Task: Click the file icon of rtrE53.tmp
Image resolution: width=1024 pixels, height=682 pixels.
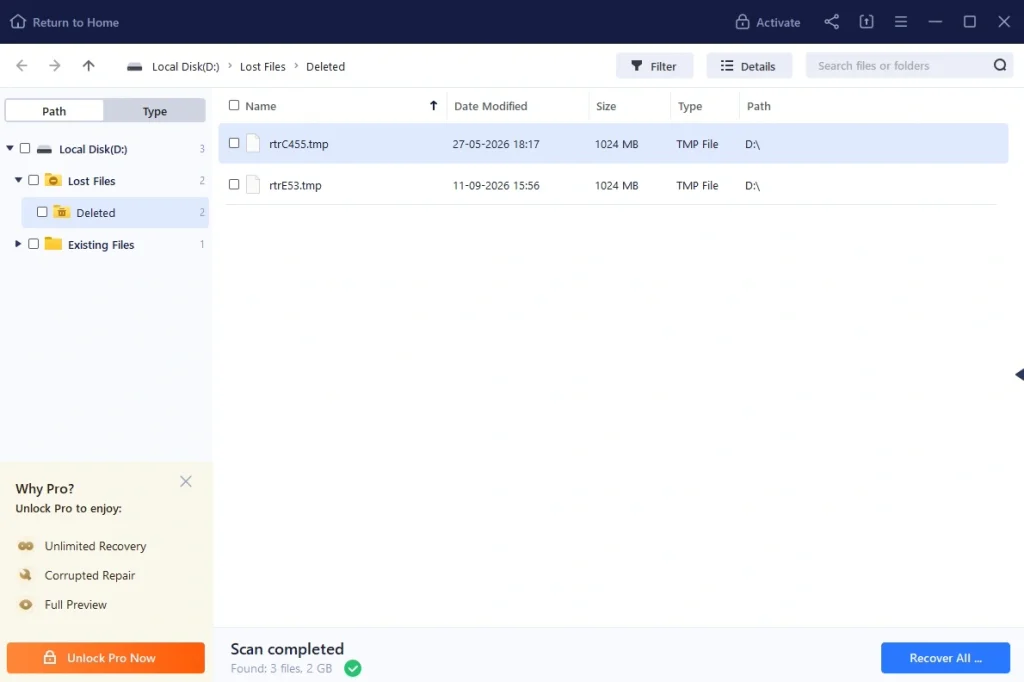Action: click(x=253, y=185)
